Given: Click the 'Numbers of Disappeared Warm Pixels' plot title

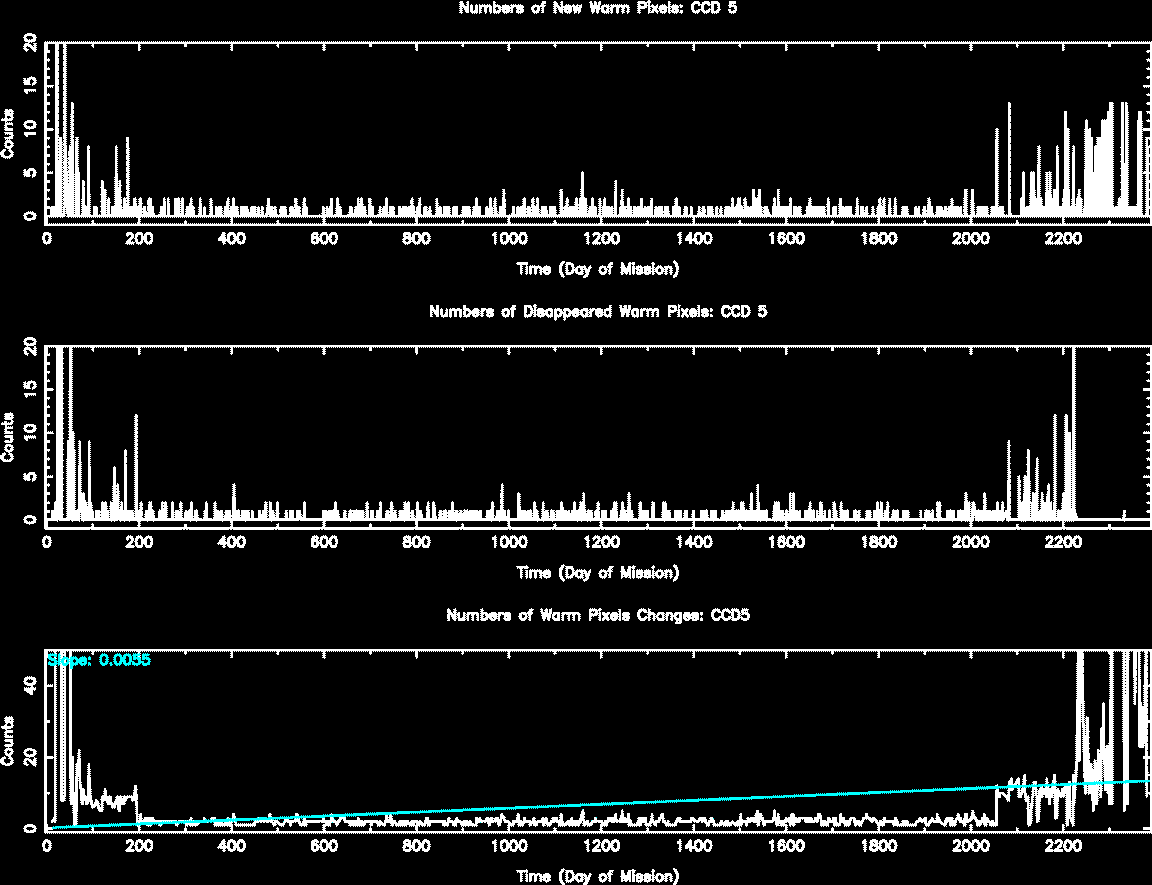Looking at the screenshot, I should pos(598,312).
